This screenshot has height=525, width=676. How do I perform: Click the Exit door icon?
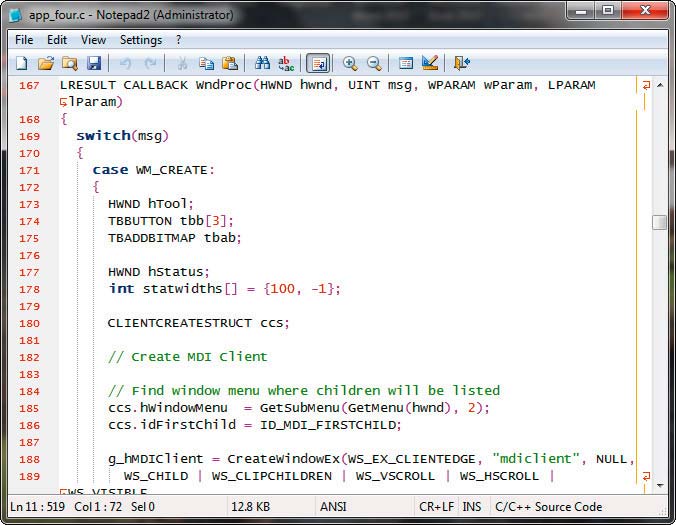462,63
